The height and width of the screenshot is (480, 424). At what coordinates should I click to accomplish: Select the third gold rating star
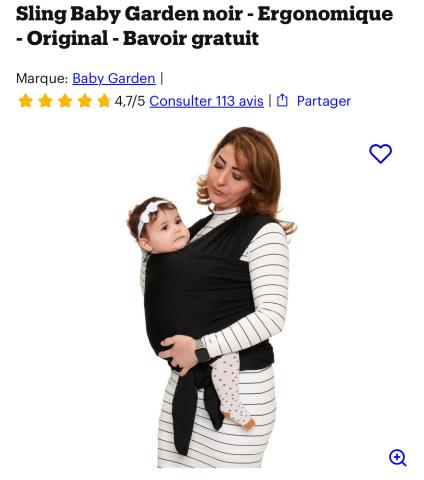coord(65,101)
